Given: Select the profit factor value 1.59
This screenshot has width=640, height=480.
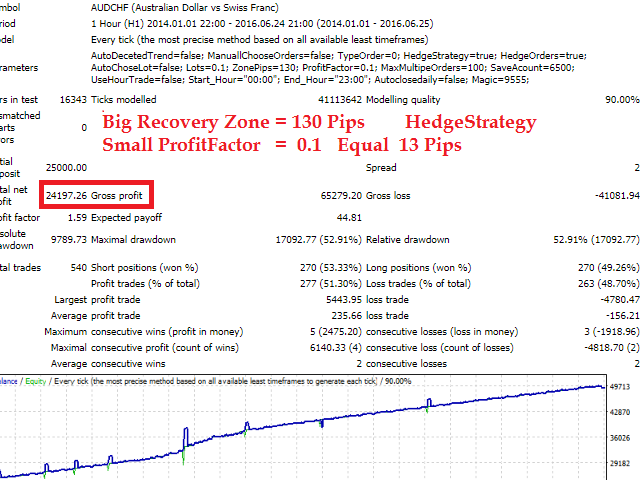Looking at the screenshot, I should pyautogui.click(x=77, y=218).
